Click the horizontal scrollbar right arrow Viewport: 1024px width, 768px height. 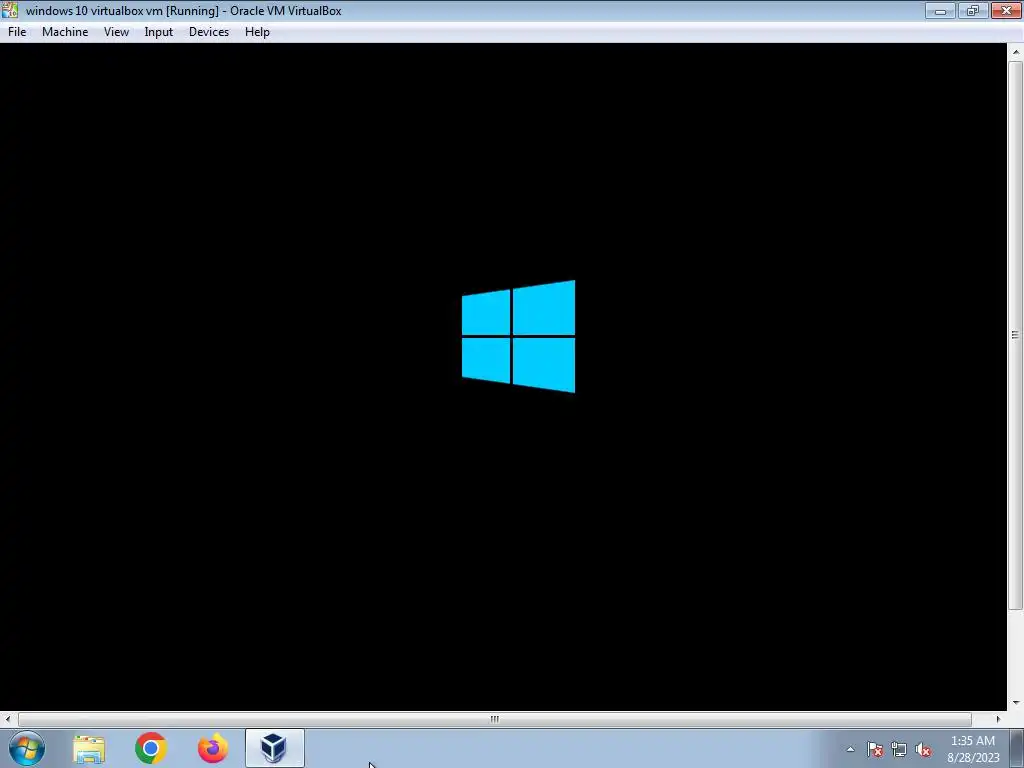[x=998, y=719]
